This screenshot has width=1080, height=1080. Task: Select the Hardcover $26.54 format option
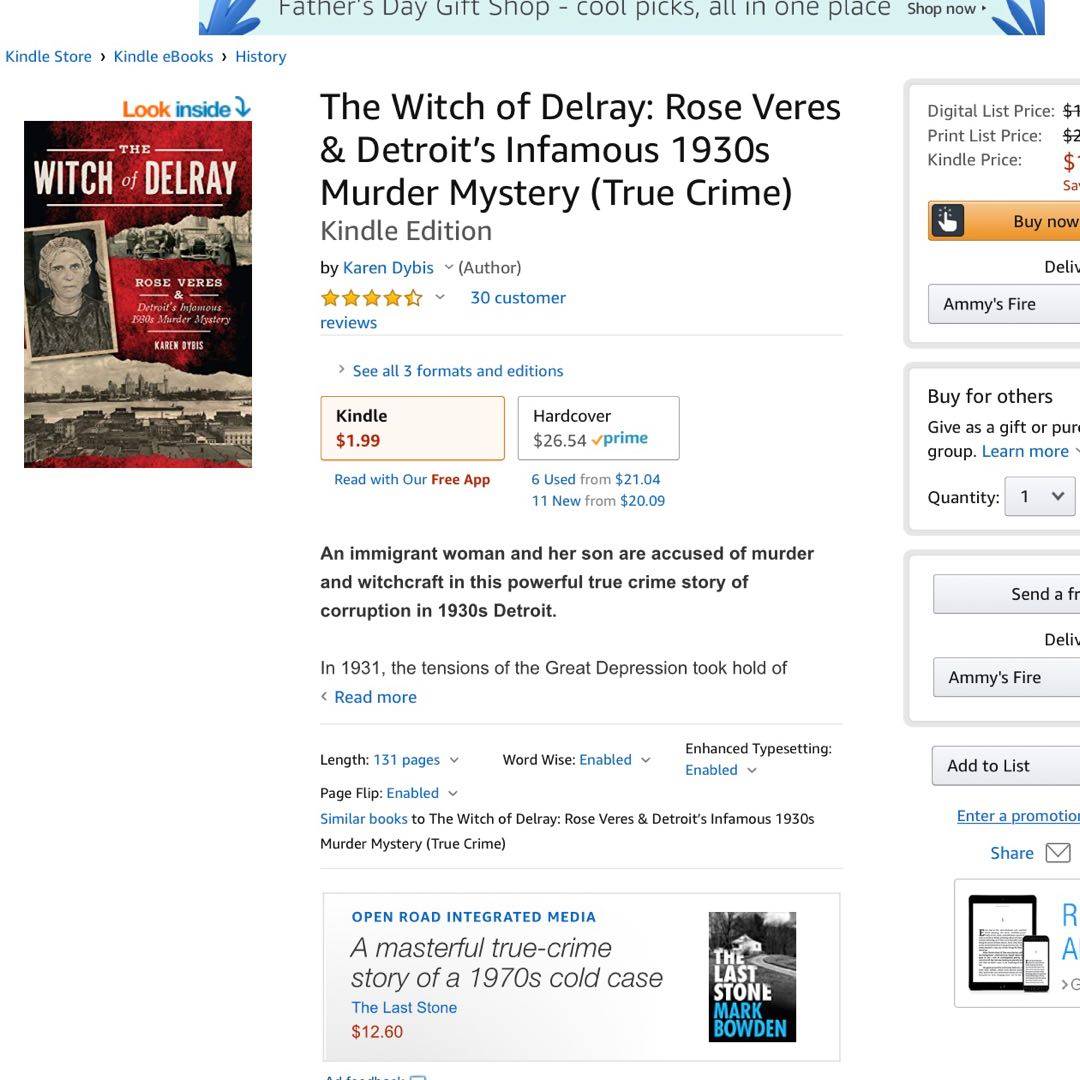[599, 428]
